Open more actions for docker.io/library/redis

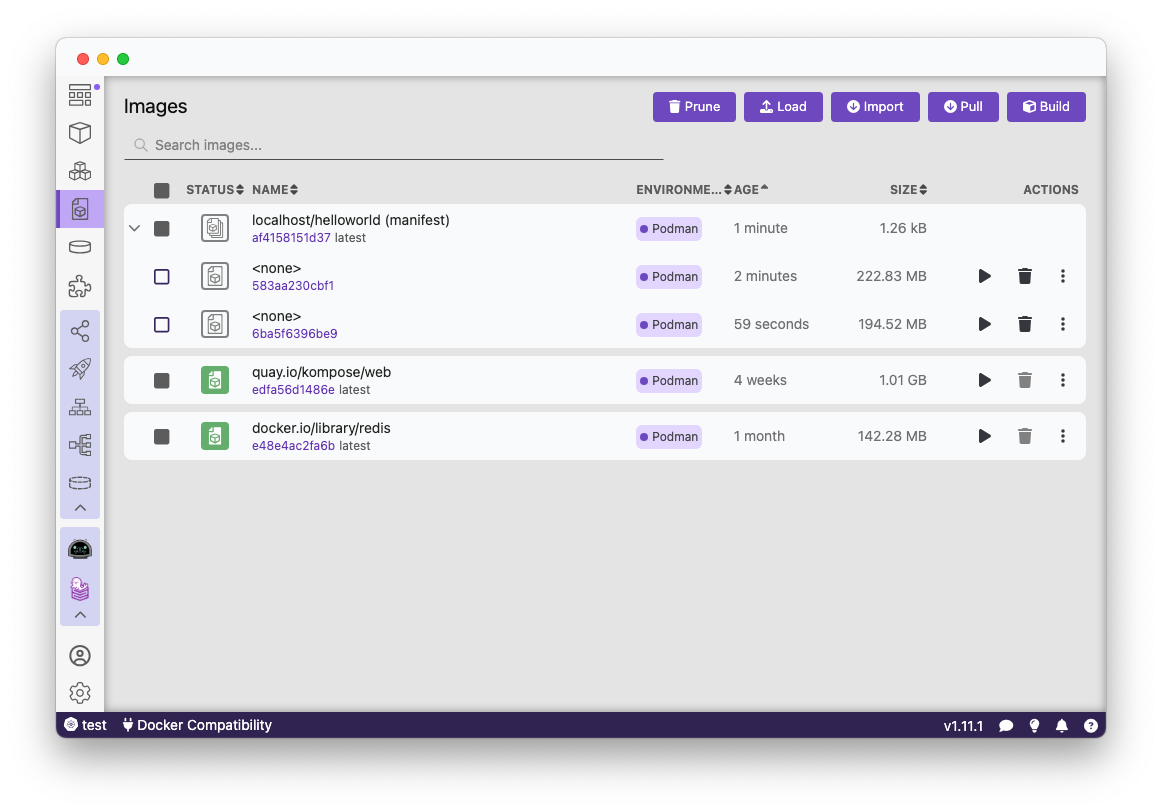click(1062, 436)
